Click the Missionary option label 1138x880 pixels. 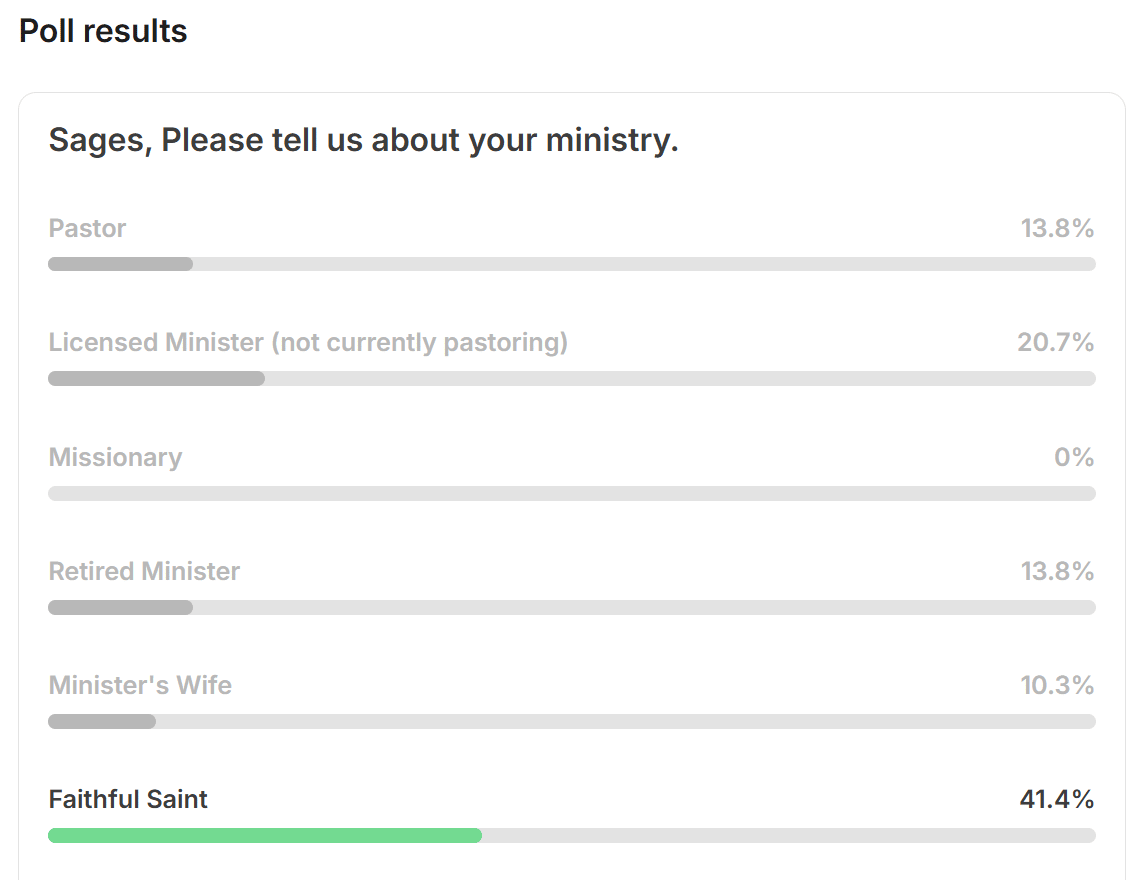click(x=115, y=458)
